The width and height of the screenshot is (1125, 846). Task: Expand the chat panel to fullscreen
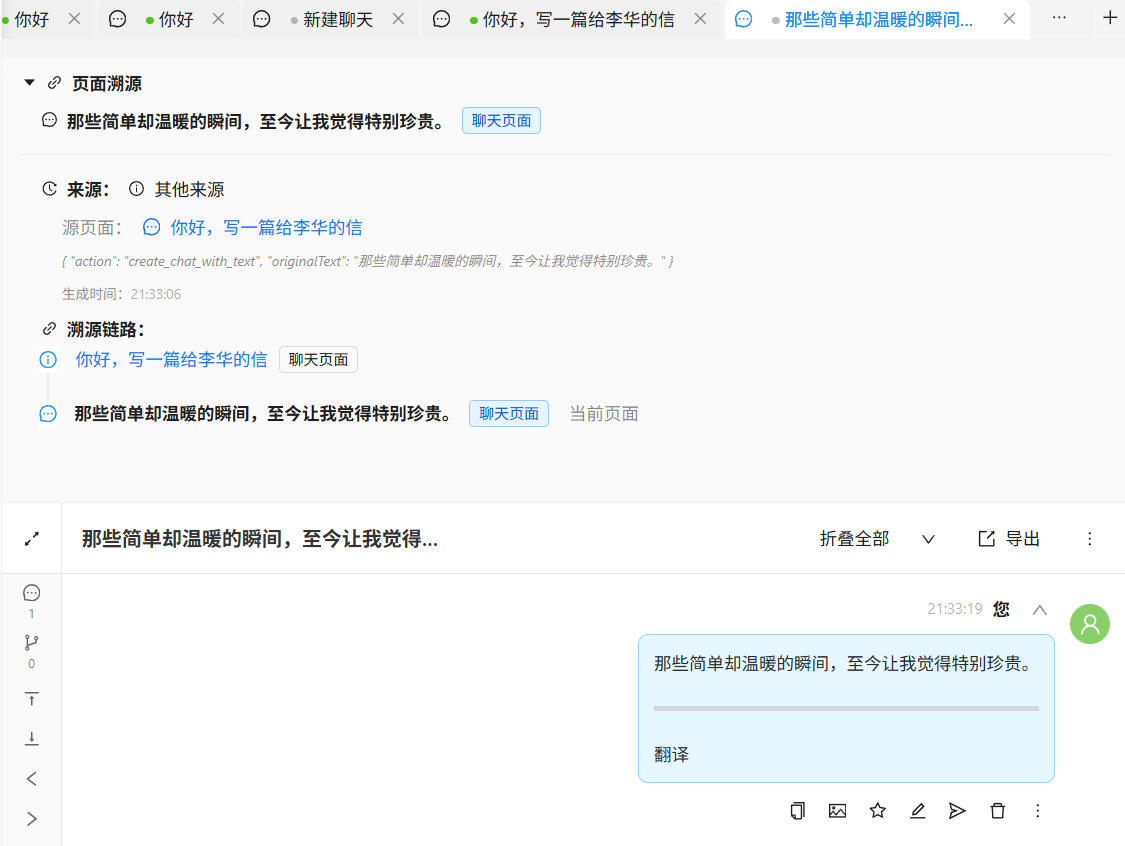(x=31, y=537)
